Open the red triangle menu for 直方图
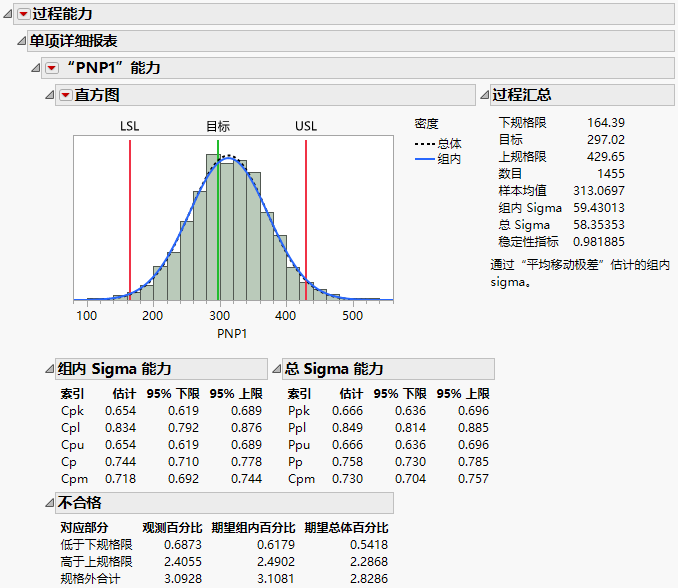The image size is (678, 588). pos(66,95)
